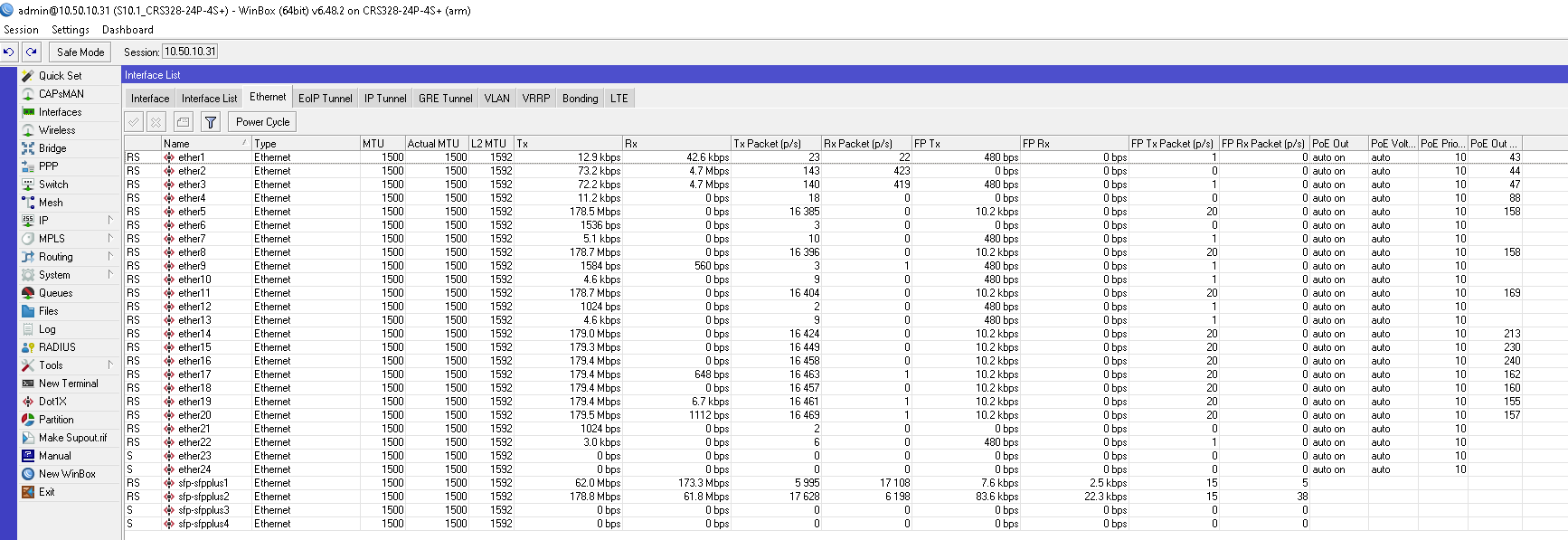Expand the MPLS submenu
The image size is (1568, 540).
click(x=111, y=239)
